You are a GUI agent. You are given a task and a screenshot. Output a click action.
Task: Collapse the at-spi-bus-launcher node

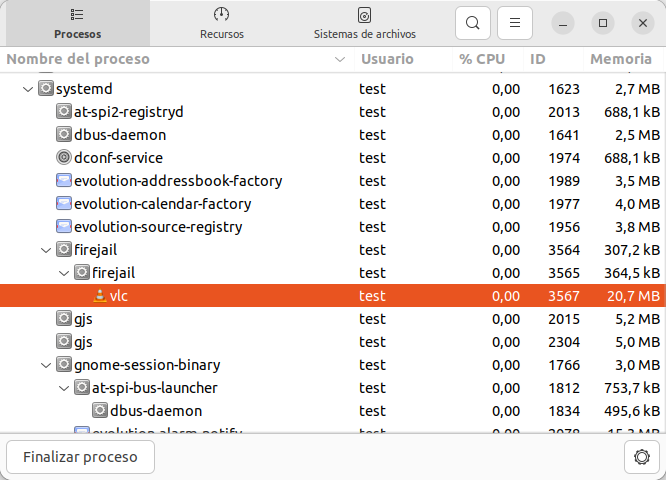63,388
